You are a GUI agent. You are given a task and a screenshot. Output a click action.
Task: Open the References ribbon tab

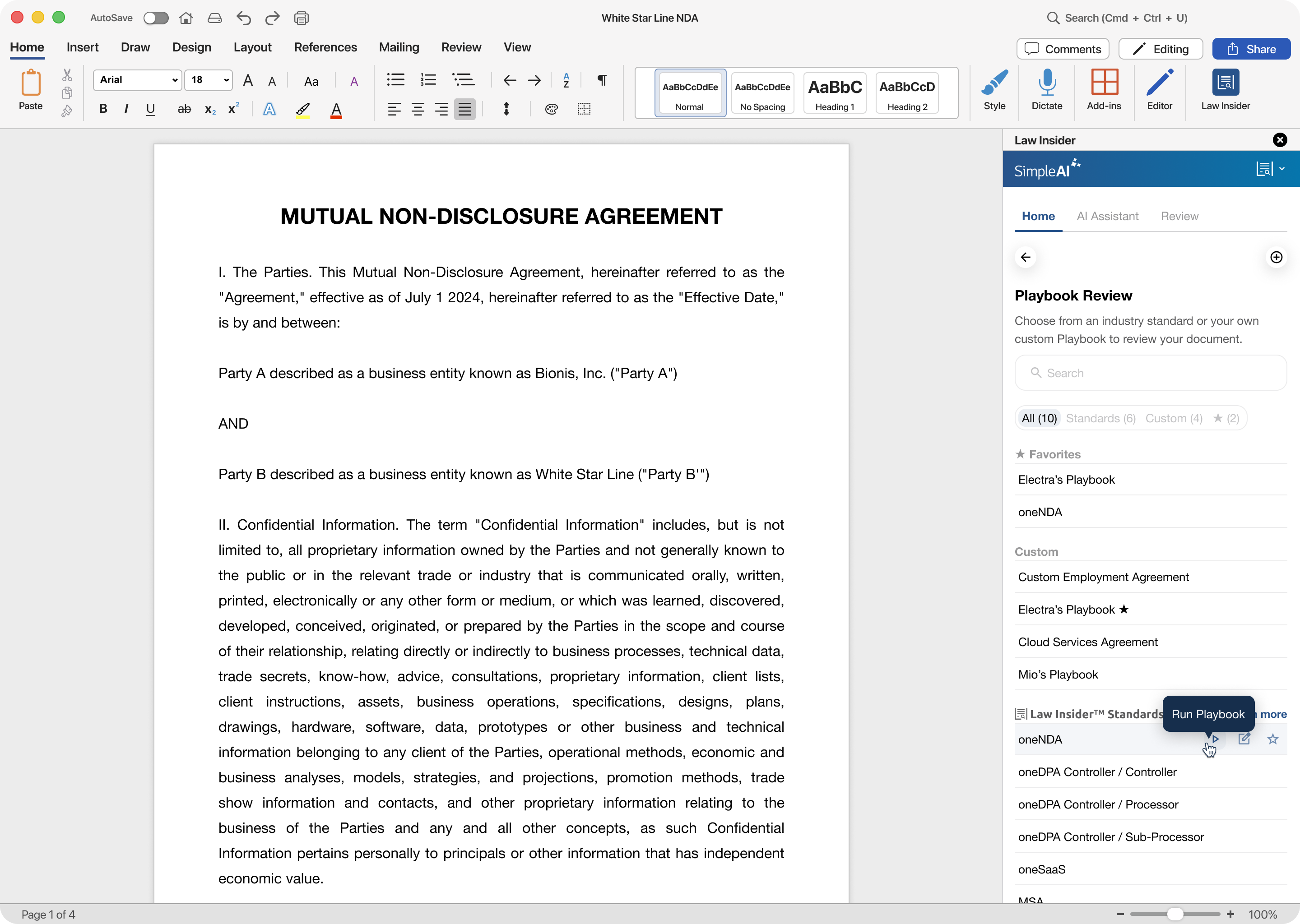pos(325,47)
